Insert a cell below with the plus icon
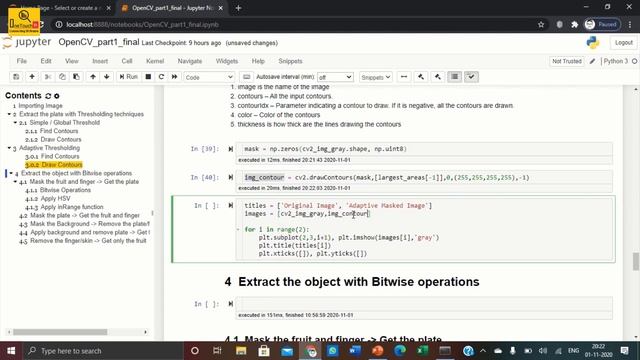 31,77
